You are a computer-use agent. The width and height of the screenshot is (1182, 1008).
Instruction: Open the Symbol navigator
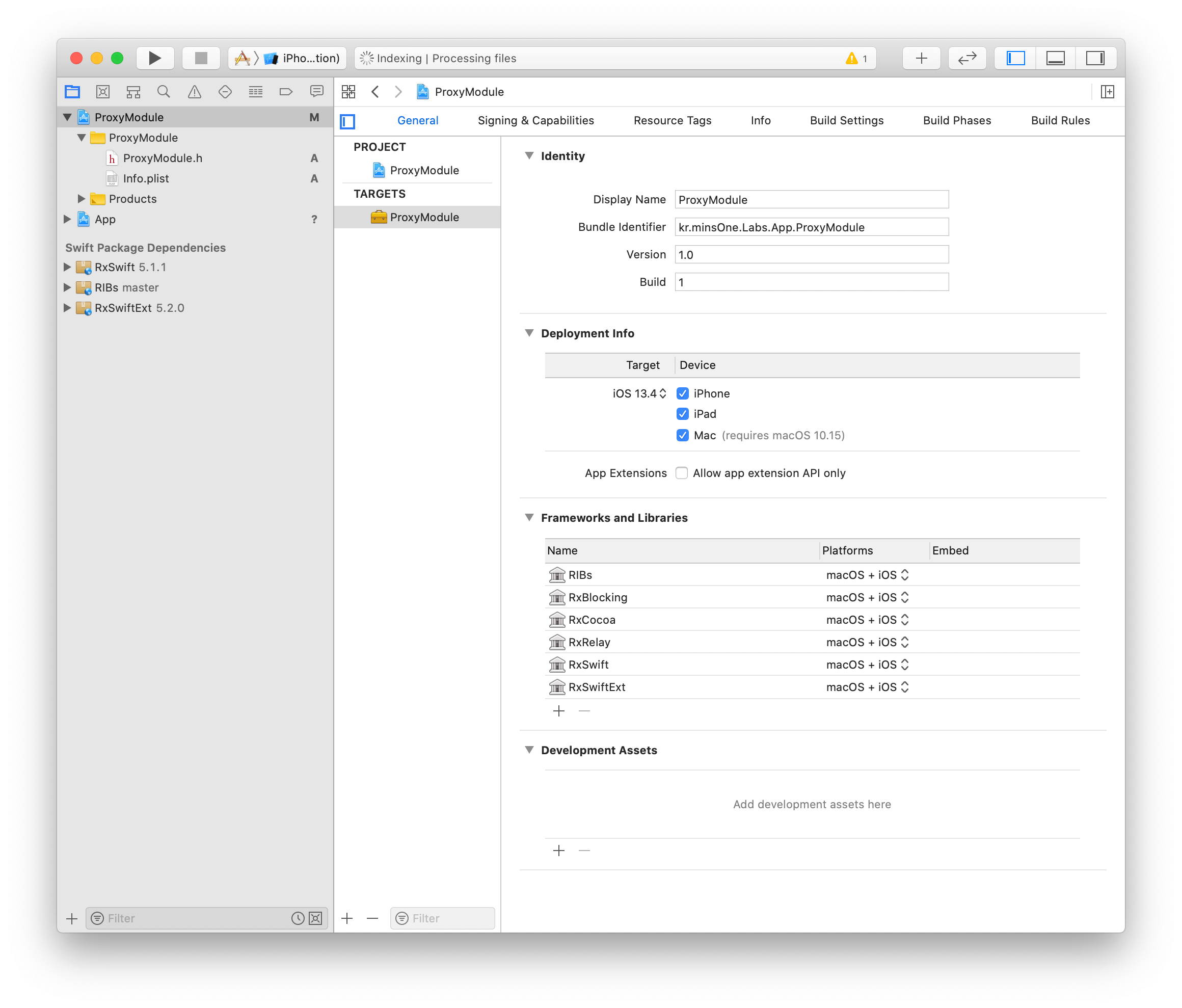pyautogui.click(x=133, y=91)
